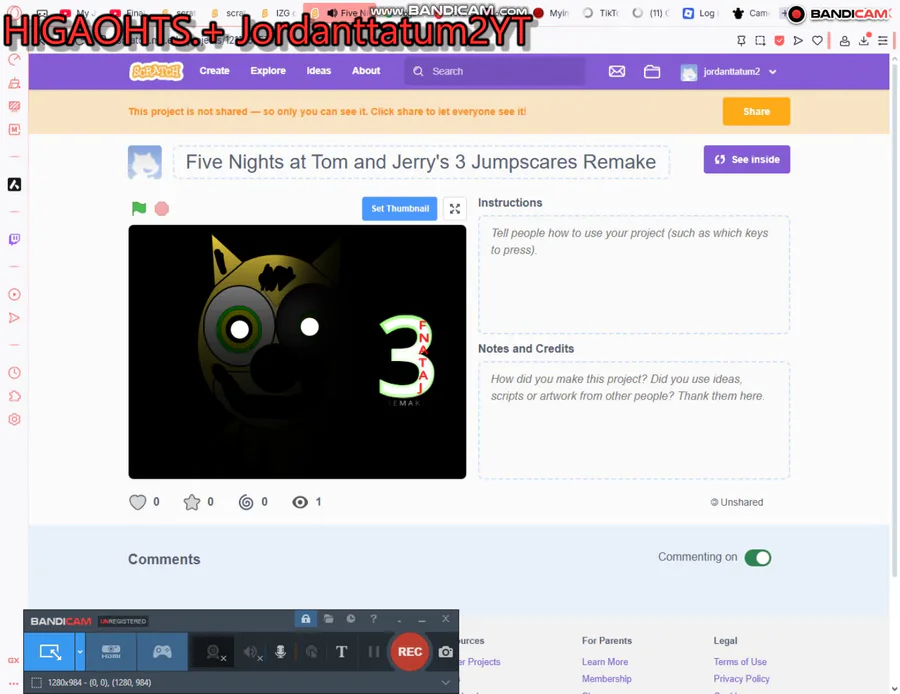Open the Scratch messages envelope
Screen dimensions: 900x694
(x=616, y=71)
